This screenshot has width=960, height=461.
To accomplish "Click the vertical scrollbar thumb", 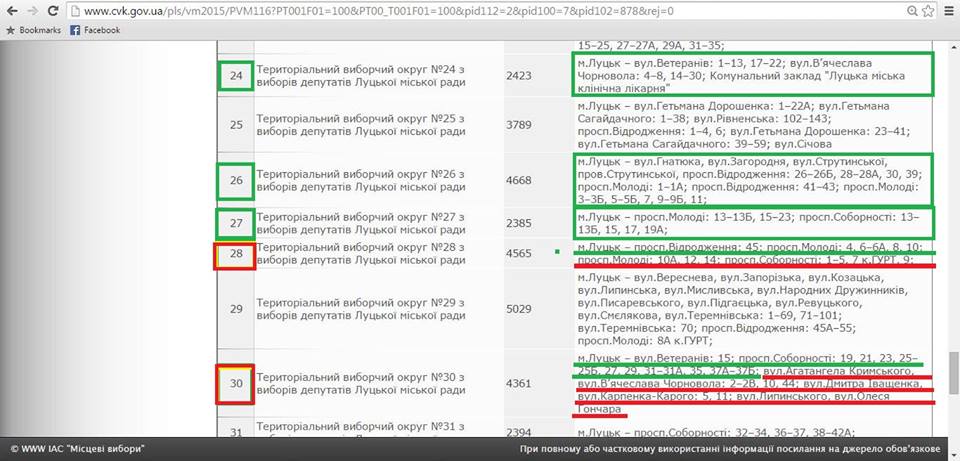I will [953, 373].
